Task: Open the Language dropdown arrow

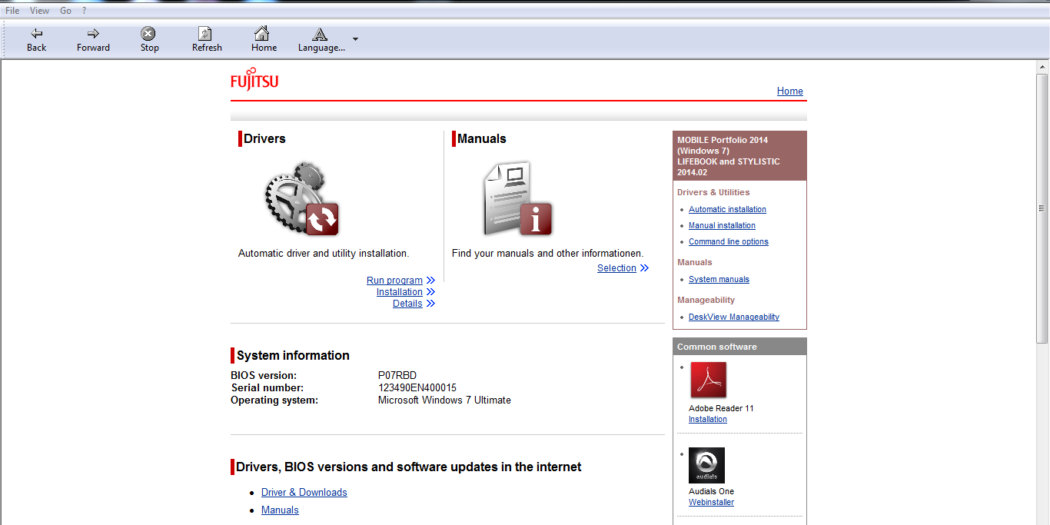Action: point(356,39)
